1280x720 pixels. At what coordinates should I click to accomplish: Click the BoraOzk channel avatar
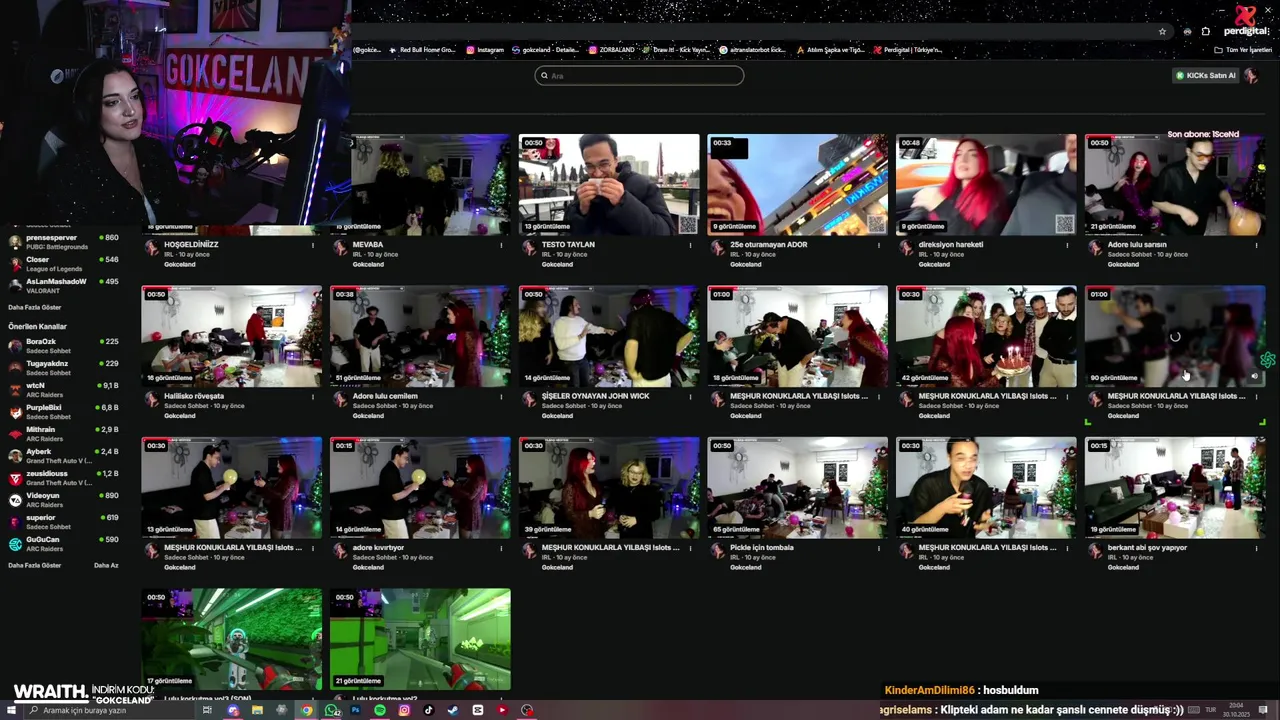(15, 346)
